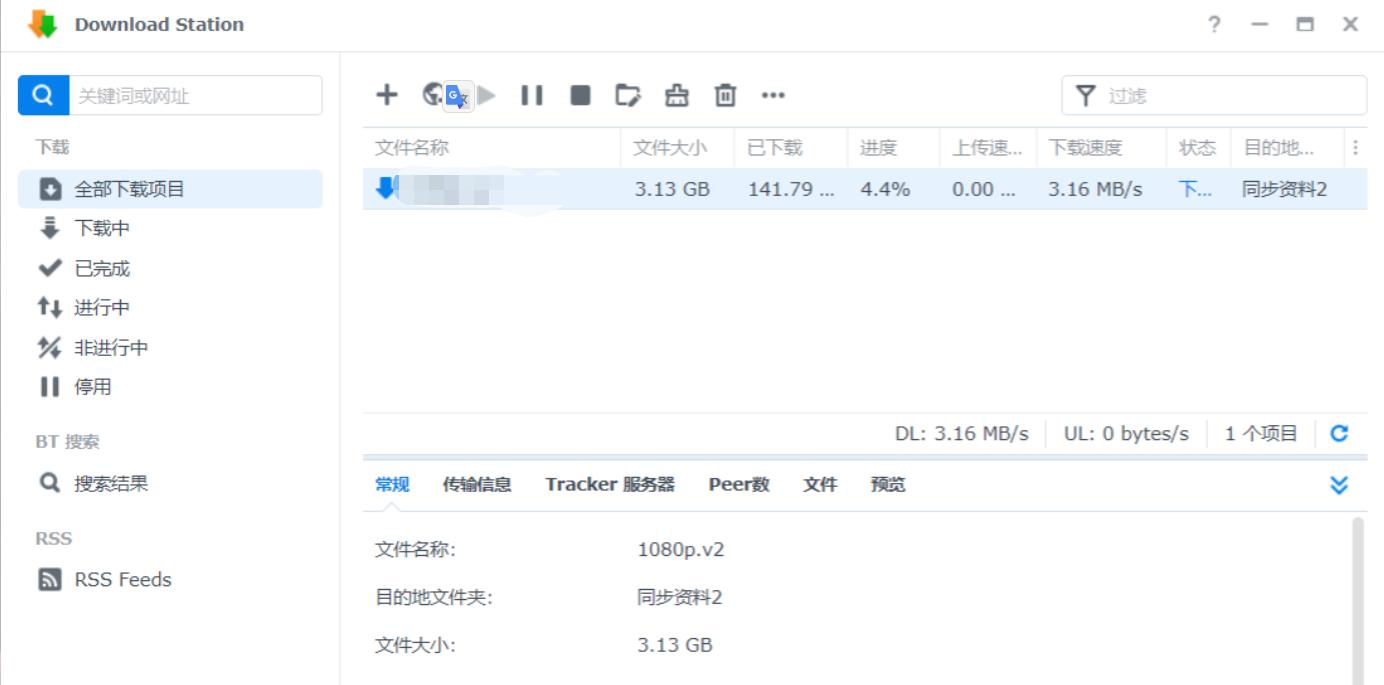1384x685 pixels.
Task: Pause the selected download task
Action: coord(533,95)
